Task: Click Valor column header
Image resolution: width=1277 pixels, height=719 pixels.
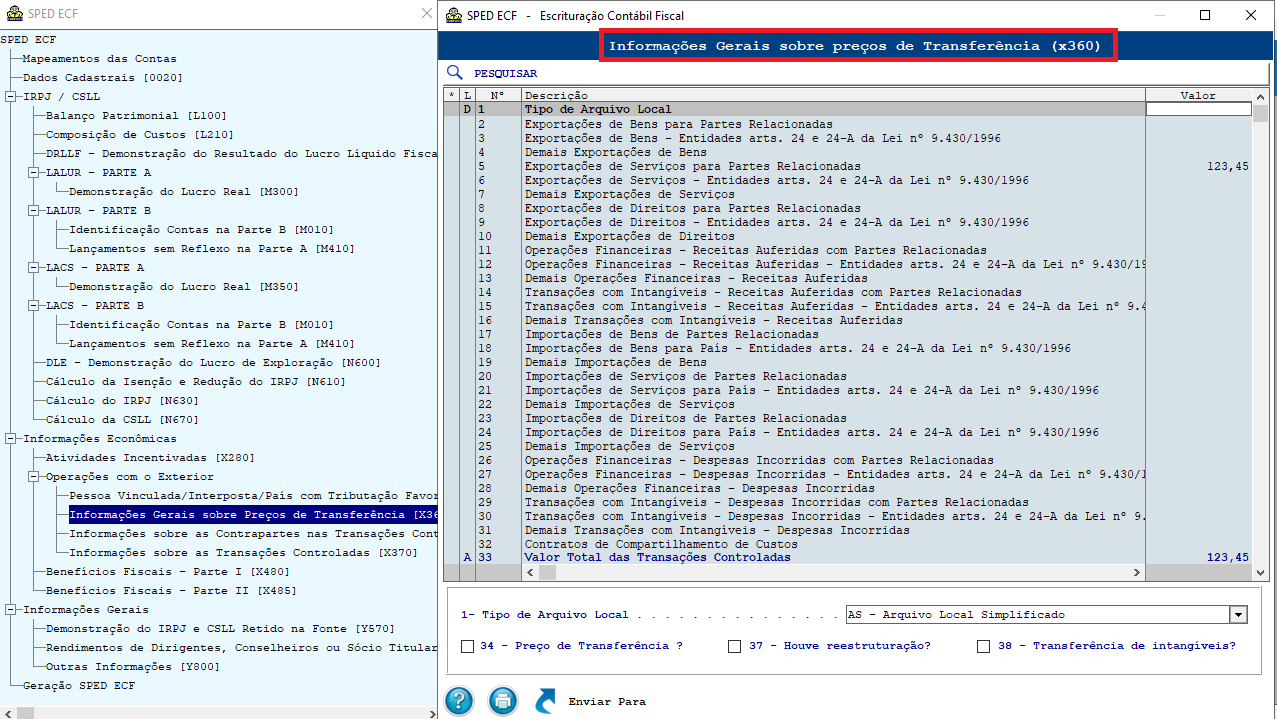Action: pos(1198,96)
